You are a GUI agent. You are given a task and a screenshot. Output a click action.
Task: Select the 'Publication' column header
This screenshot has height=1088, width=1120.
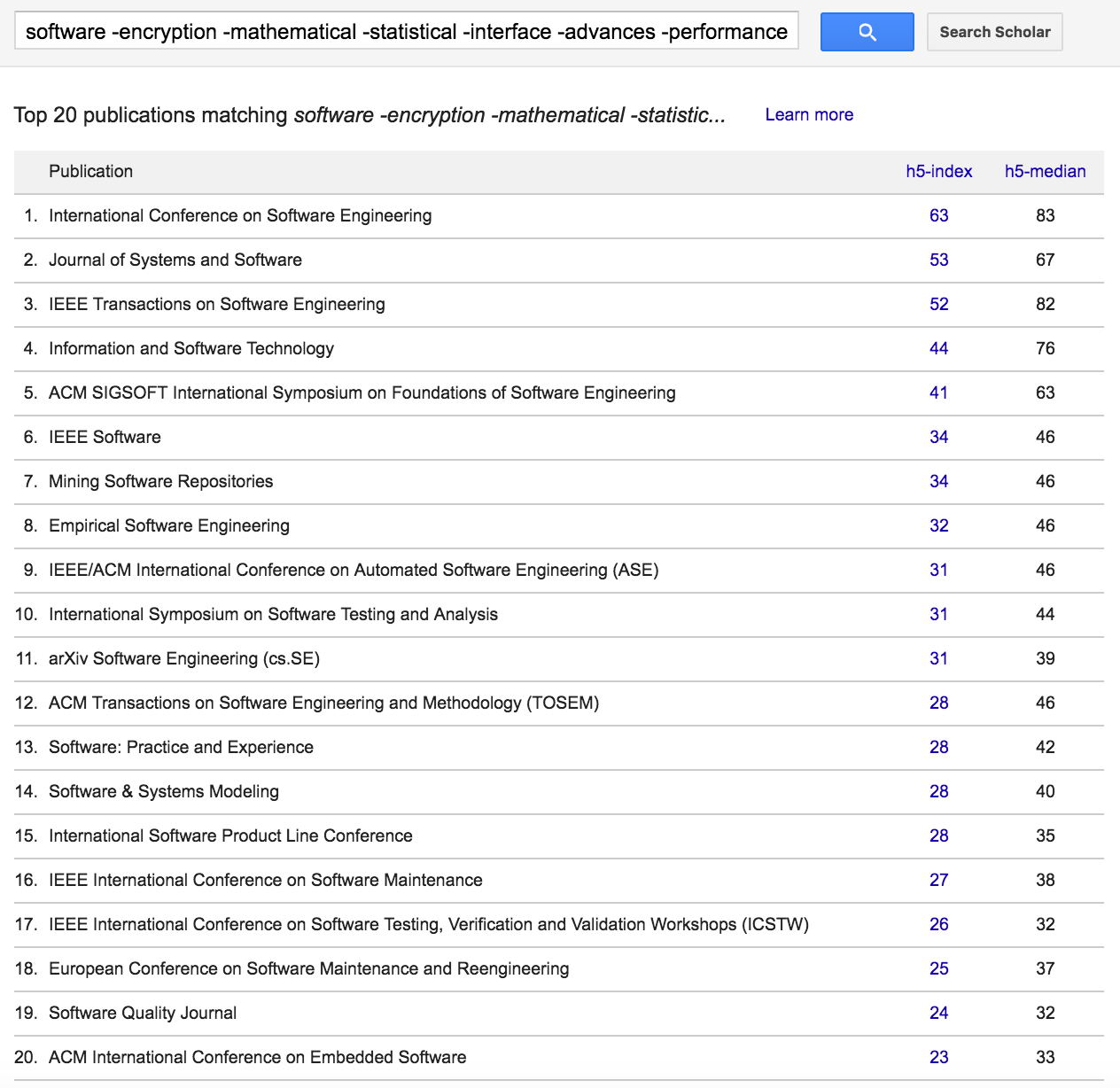point(90,171)
